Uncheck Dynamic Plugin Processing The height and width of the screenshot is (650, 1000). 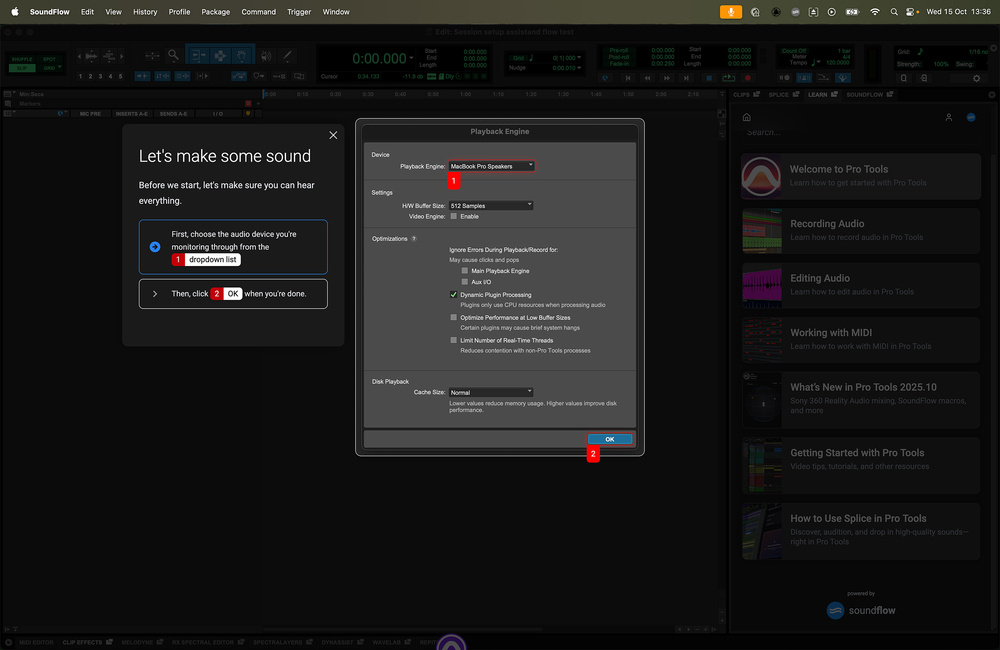click(x=454, y=295)
